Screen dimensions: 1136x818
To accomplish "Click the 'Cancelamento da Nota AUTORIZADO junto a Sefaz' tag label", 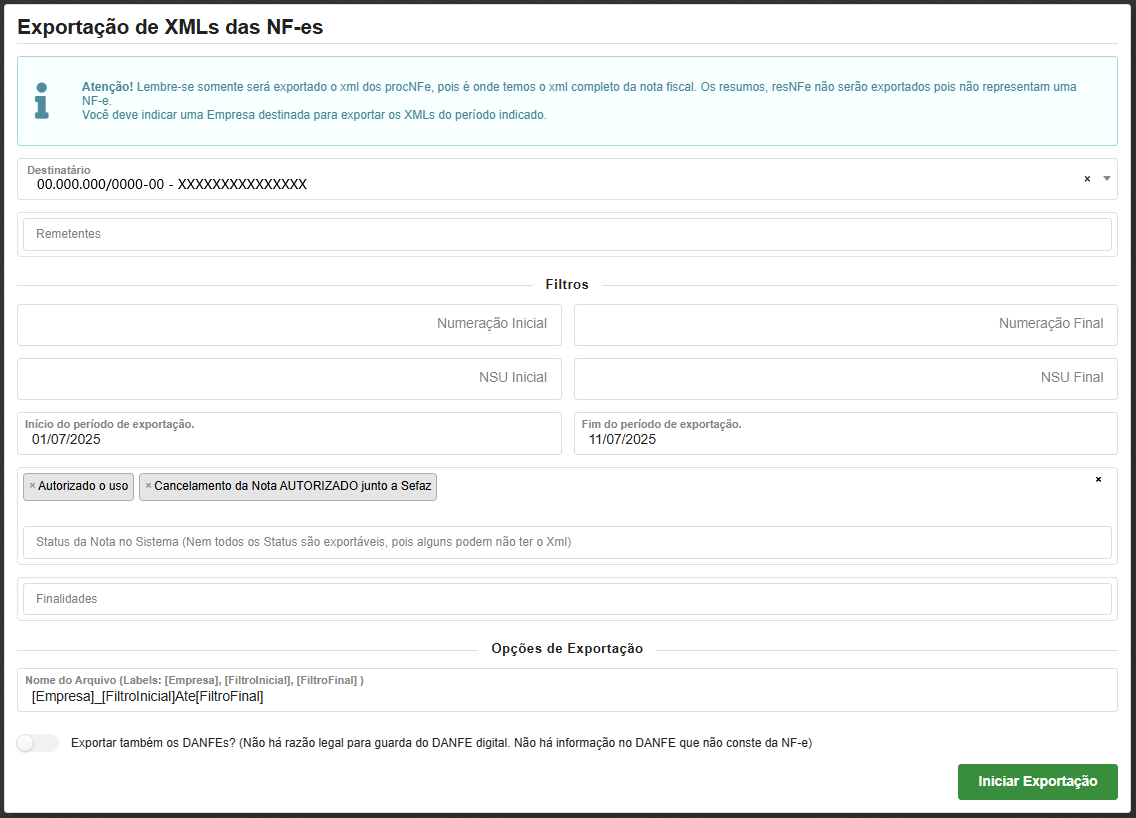I will point(292,487).
